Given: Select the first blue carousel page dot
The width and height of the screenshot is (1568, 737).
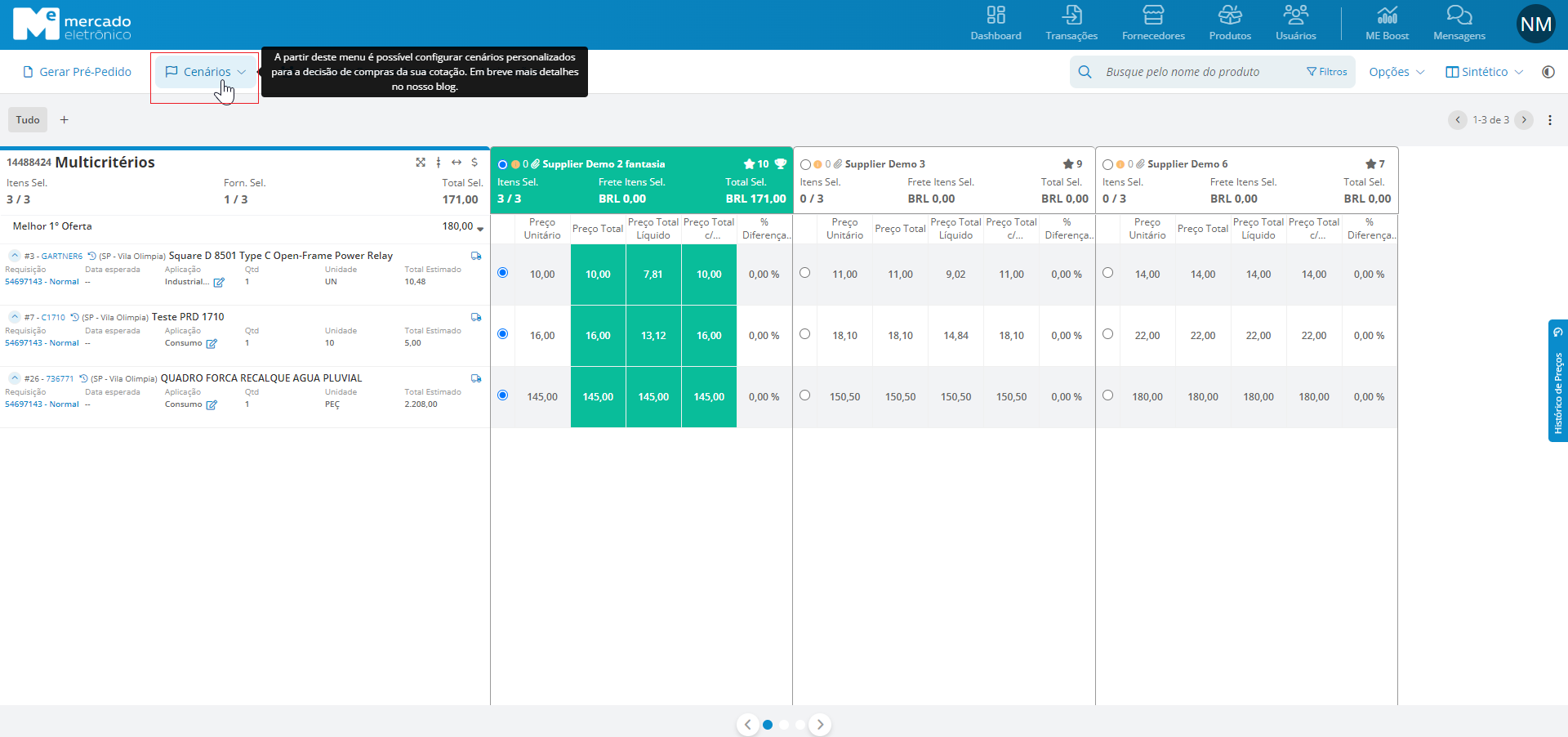Looking at the screenshot, I should pos(768,725).
